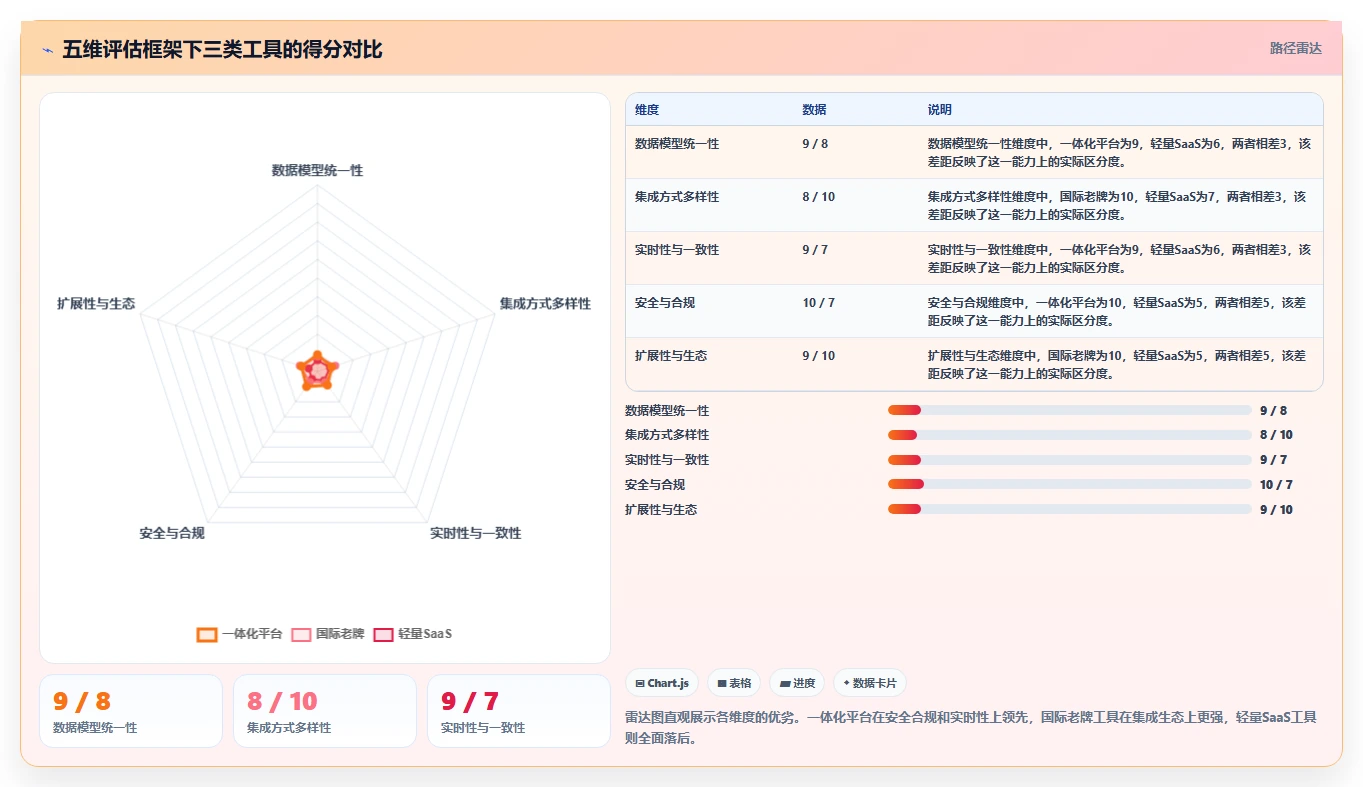Click the radar axis label 实时性与一致性
The image size is (1363, 787).
[475, 533]
